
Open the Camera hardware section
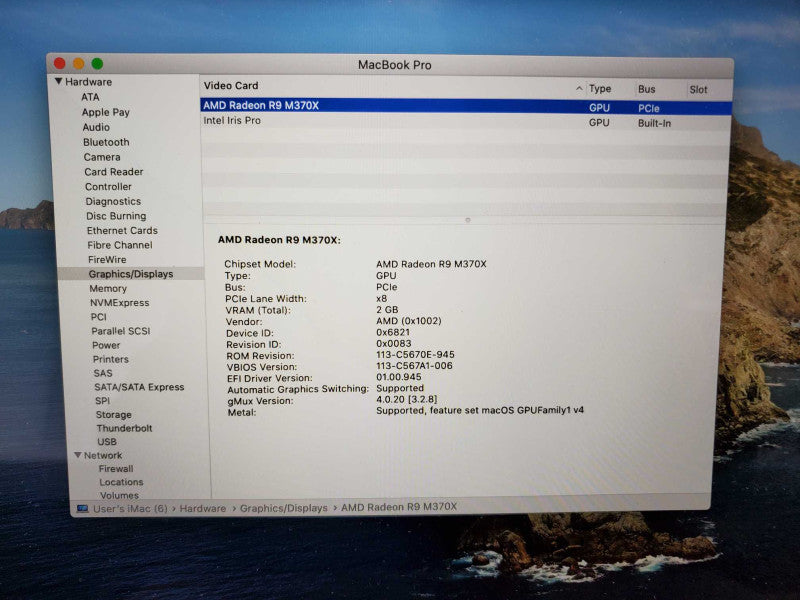point(102,157)
